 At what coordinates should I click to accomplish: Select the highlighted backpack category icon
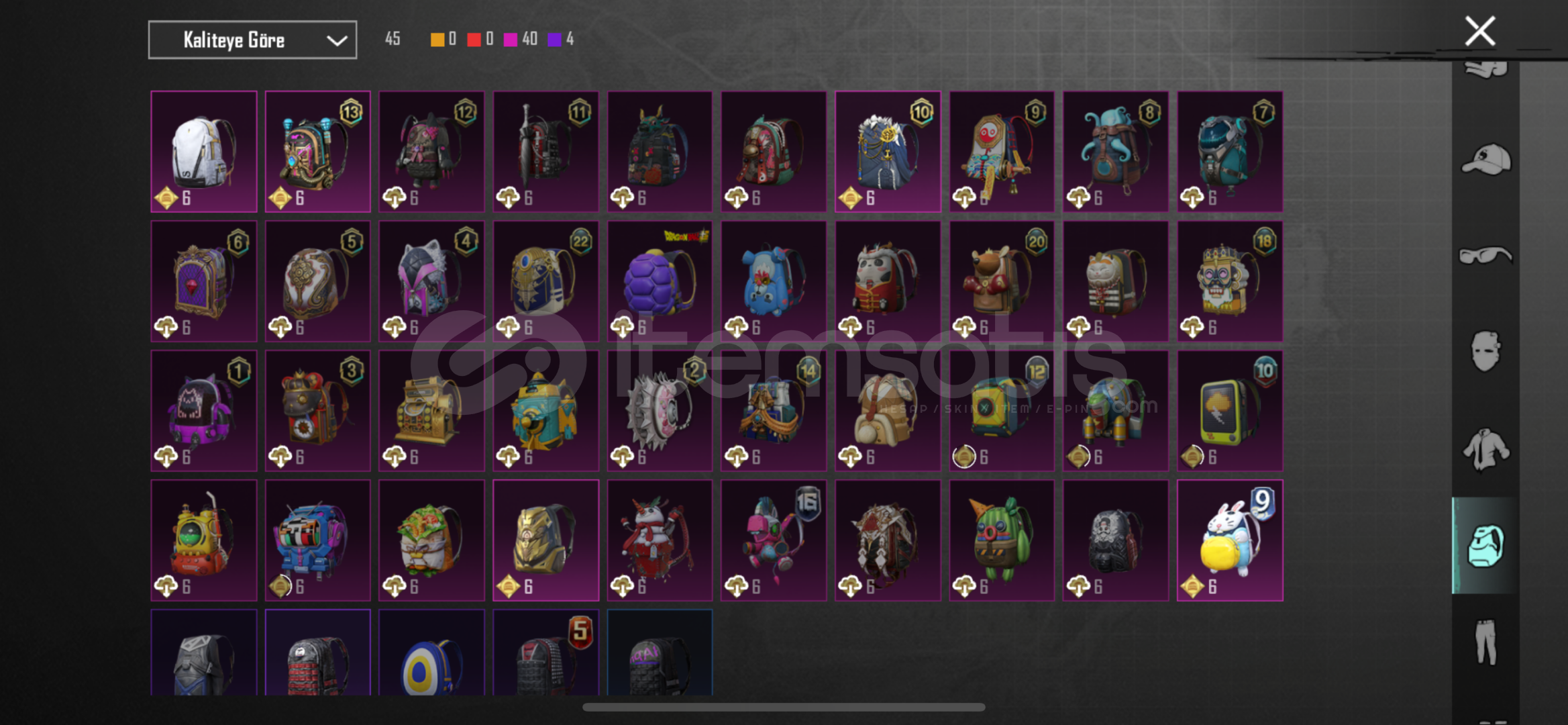click(1485, 546)
